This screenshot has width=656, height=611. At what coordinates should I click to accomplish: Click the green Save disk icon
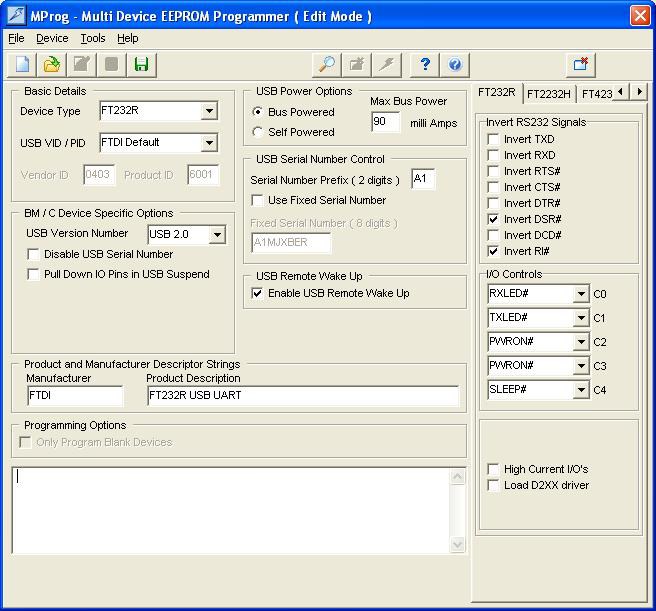coord(141,65)
